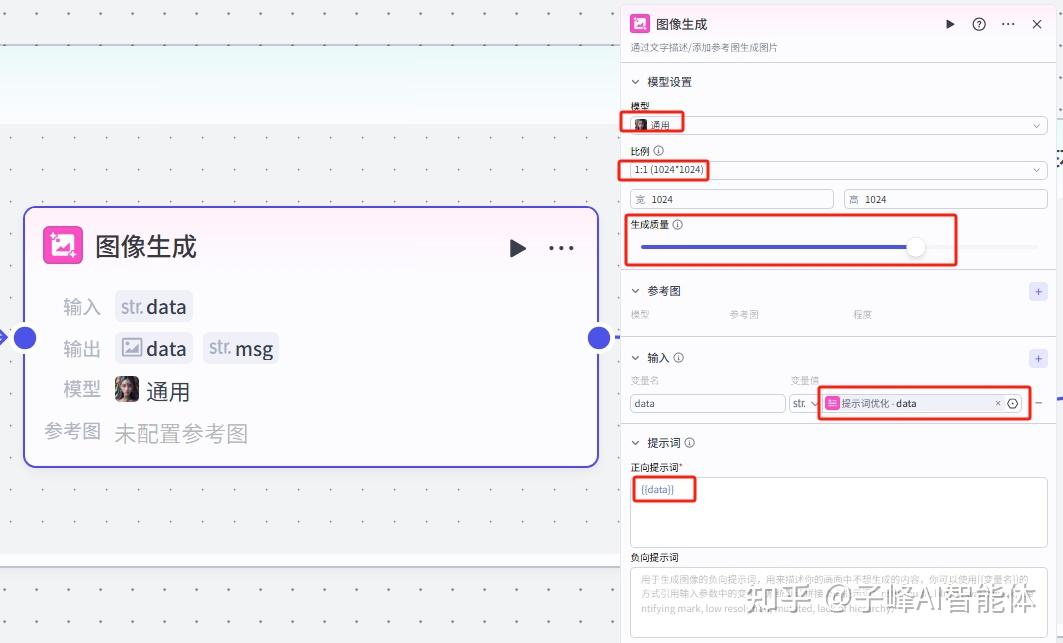The width and height of the screenshot is (1063, 643).
Task: Collapse the 参考图 section
Action: [636, 291]
